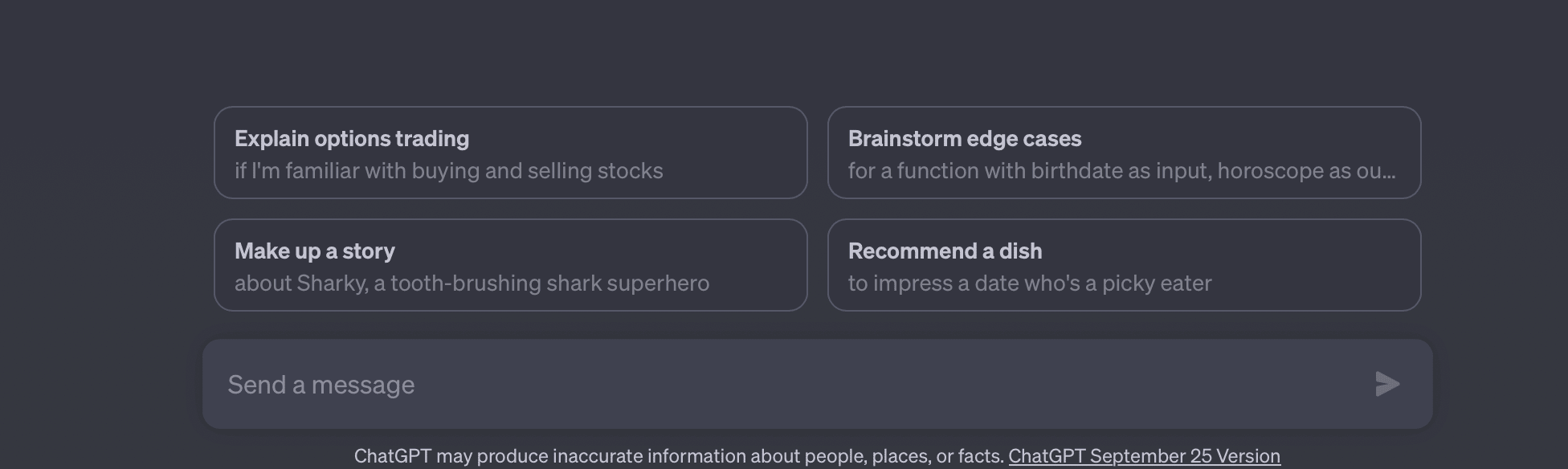The height and width of the screenshot is (469, 1568).
Task: Click the 'ChatGPT may produce inaccurate information' disclaimer
Action: click(680, 456)
